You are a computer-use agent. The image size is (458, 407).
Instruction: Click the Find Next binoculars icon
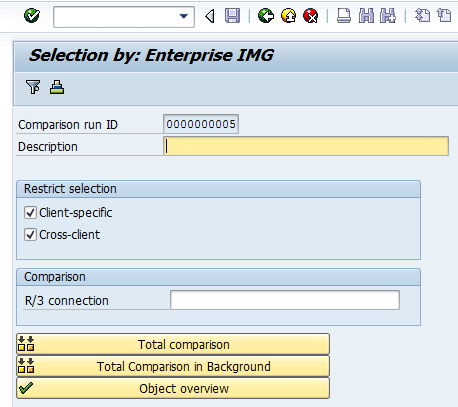point(388,16)
